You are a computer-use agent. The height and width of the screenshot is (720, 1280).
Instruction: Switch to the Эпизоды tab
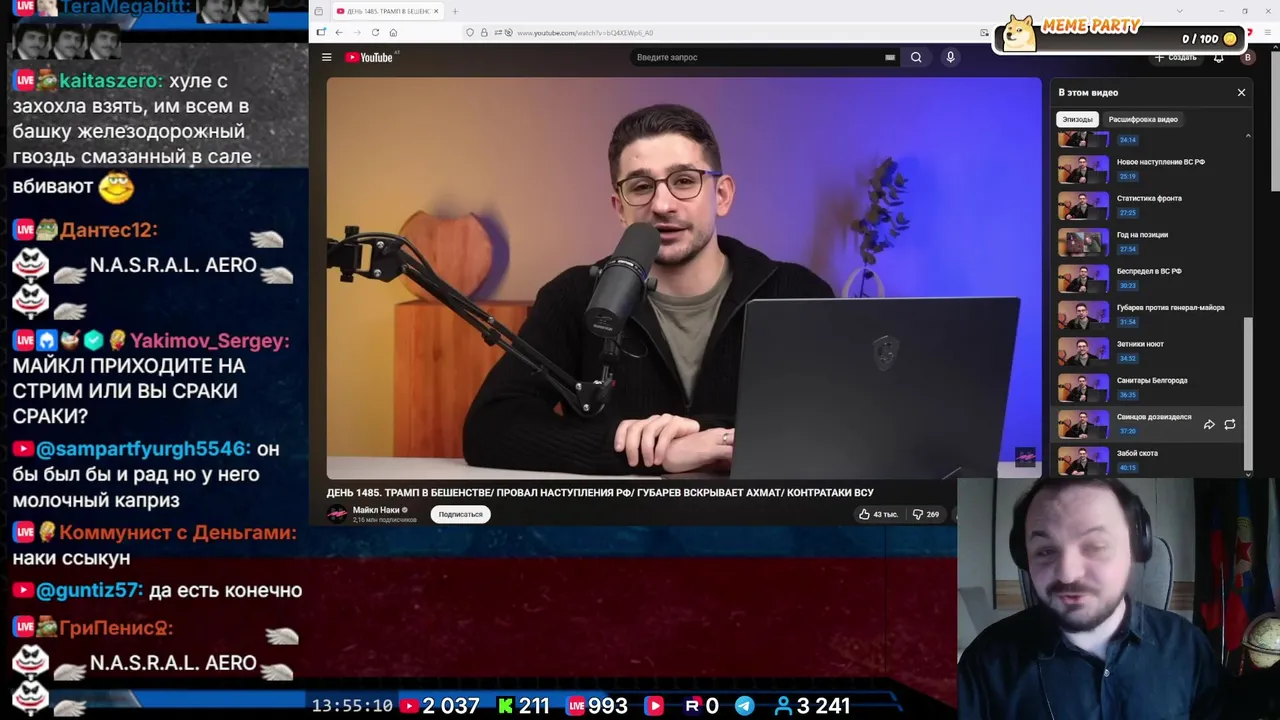tap(1077, 119)
